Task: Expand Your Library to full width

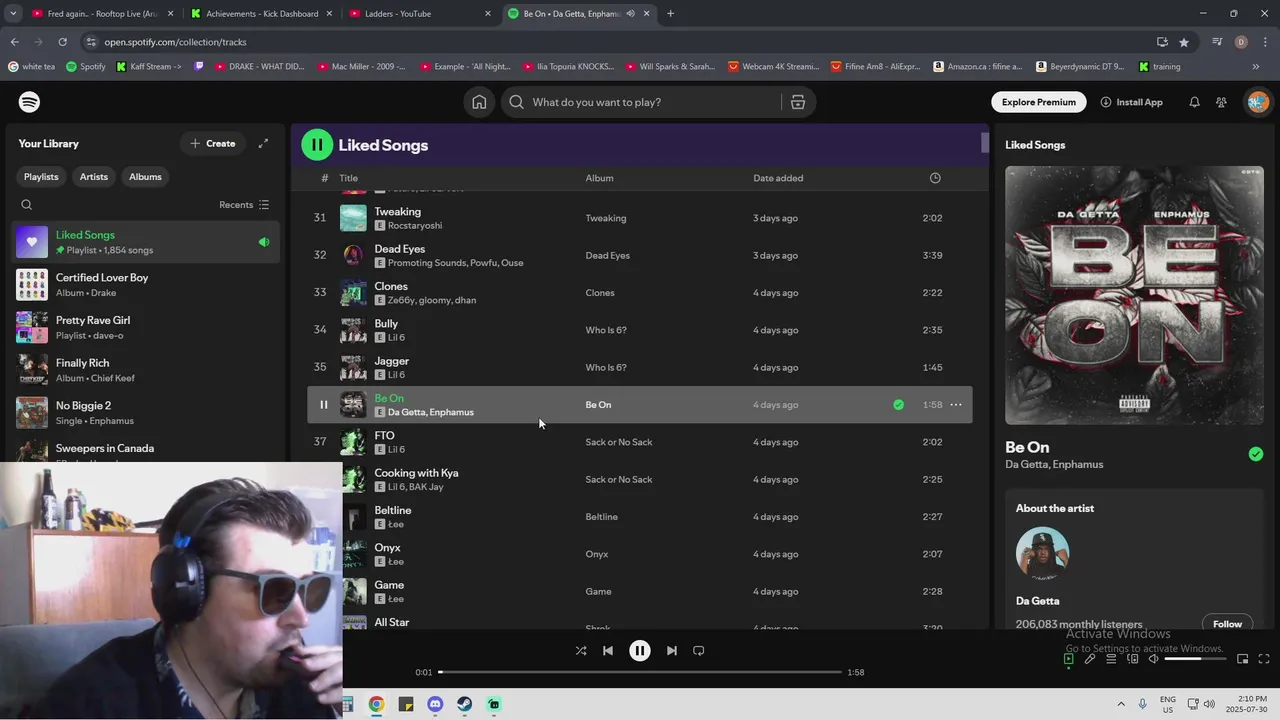Action: pos(263,144)
